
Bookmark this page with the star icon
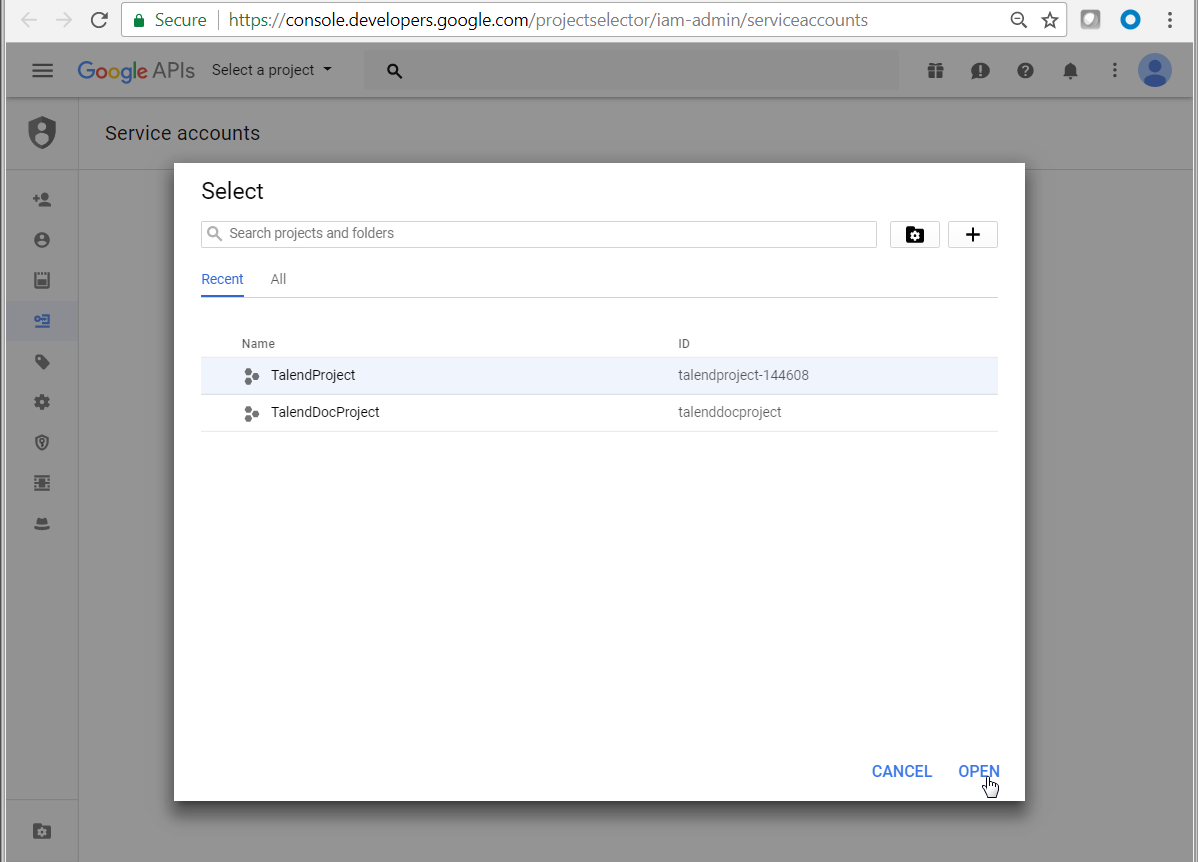point(1049,20)
